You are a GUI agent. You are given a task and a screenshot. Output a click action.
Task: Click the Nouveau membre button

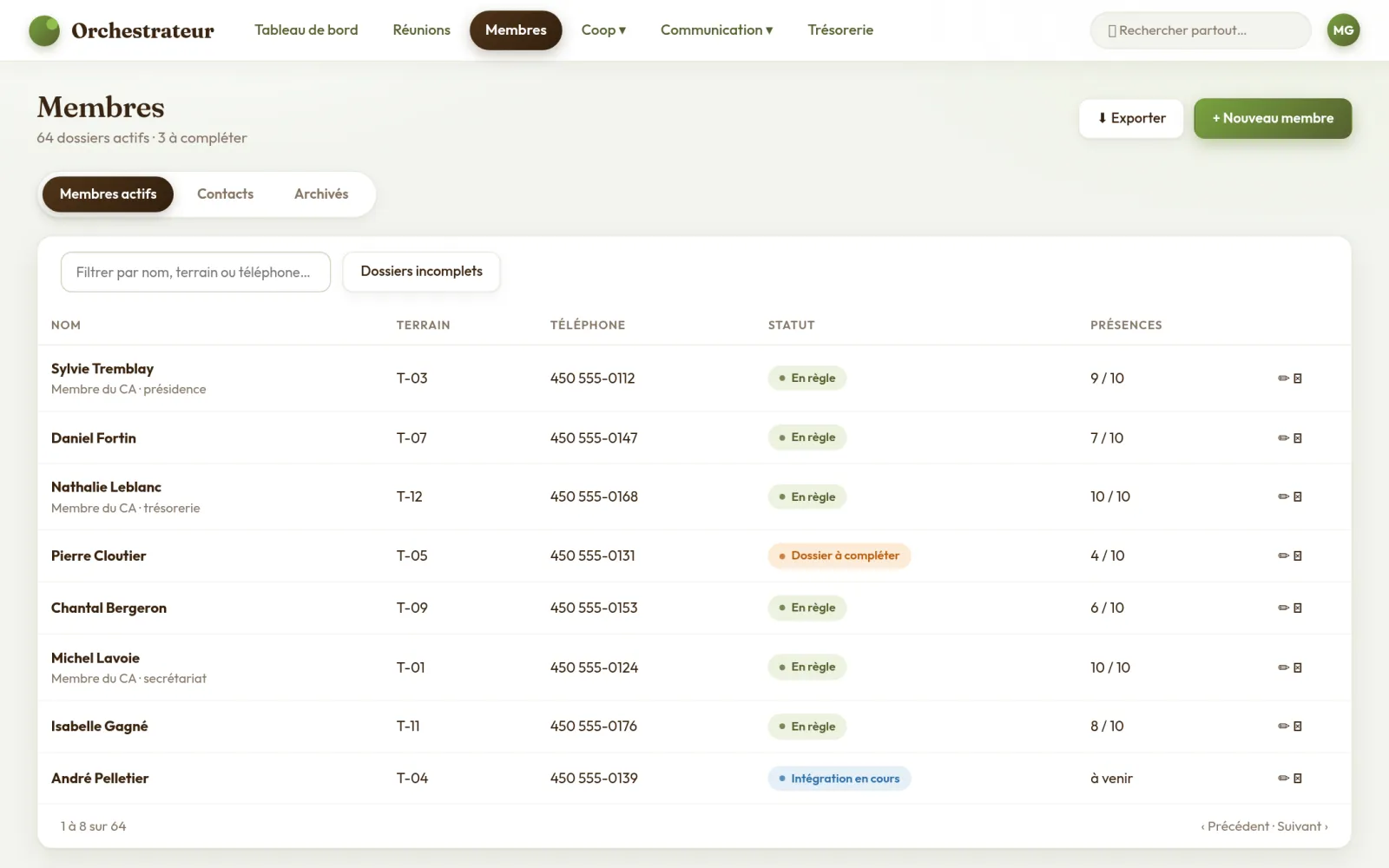pos(1273,118)
